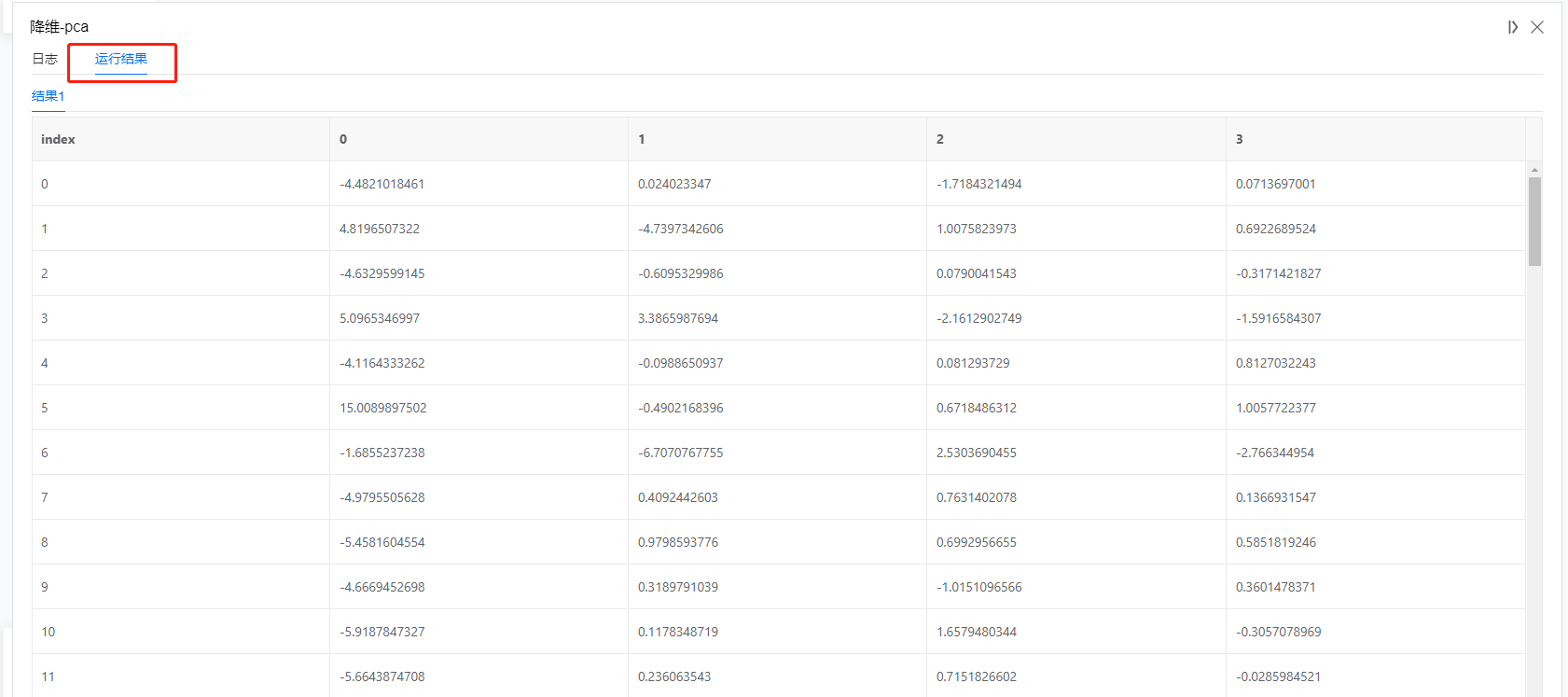Viewport: 1568px width, 697px height.
Task: Pick cell 0.0790041543
Action: point(977,273)
